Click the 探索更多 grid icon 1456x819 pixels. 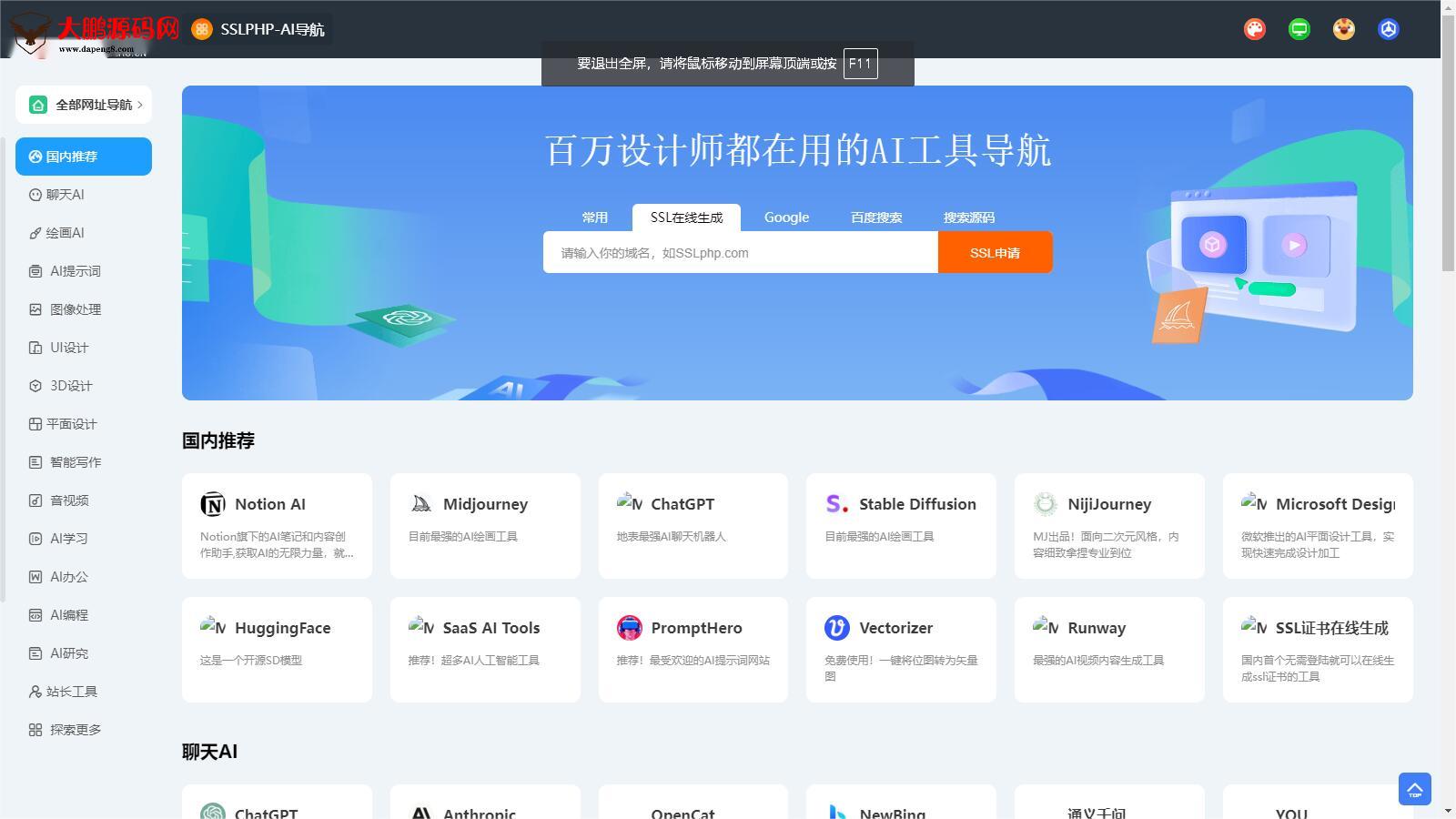point(35,730)
